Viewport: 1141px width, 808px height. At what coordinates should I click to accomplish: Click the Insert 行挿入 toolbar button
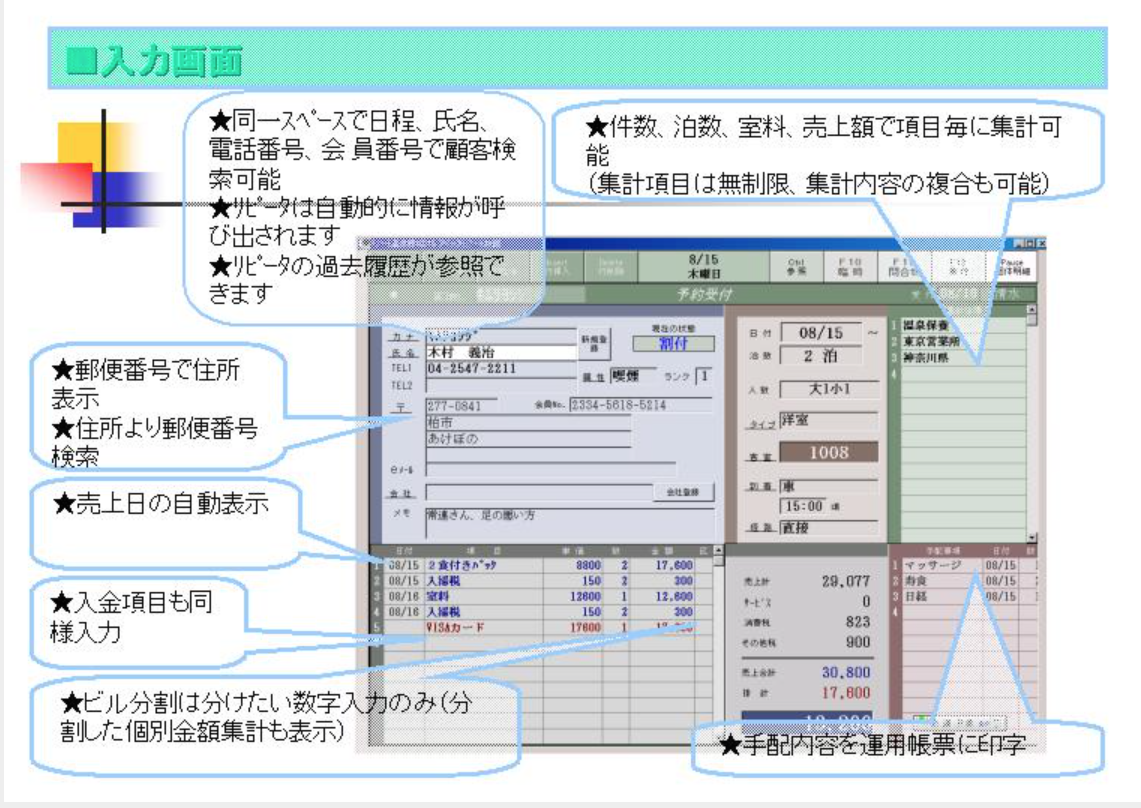560,265
